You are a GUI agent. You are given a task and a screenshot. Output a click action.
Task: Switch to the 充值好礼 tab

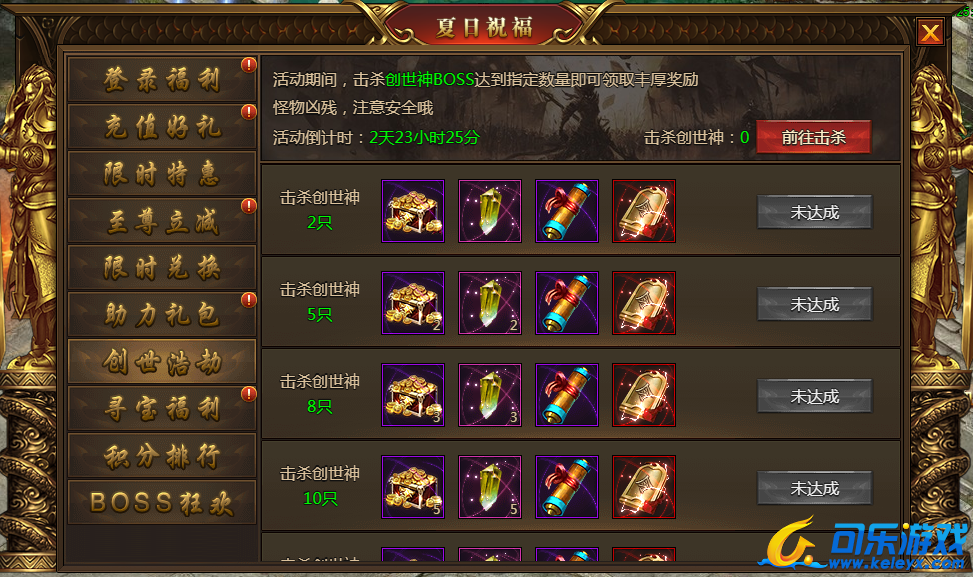point(161,127)
